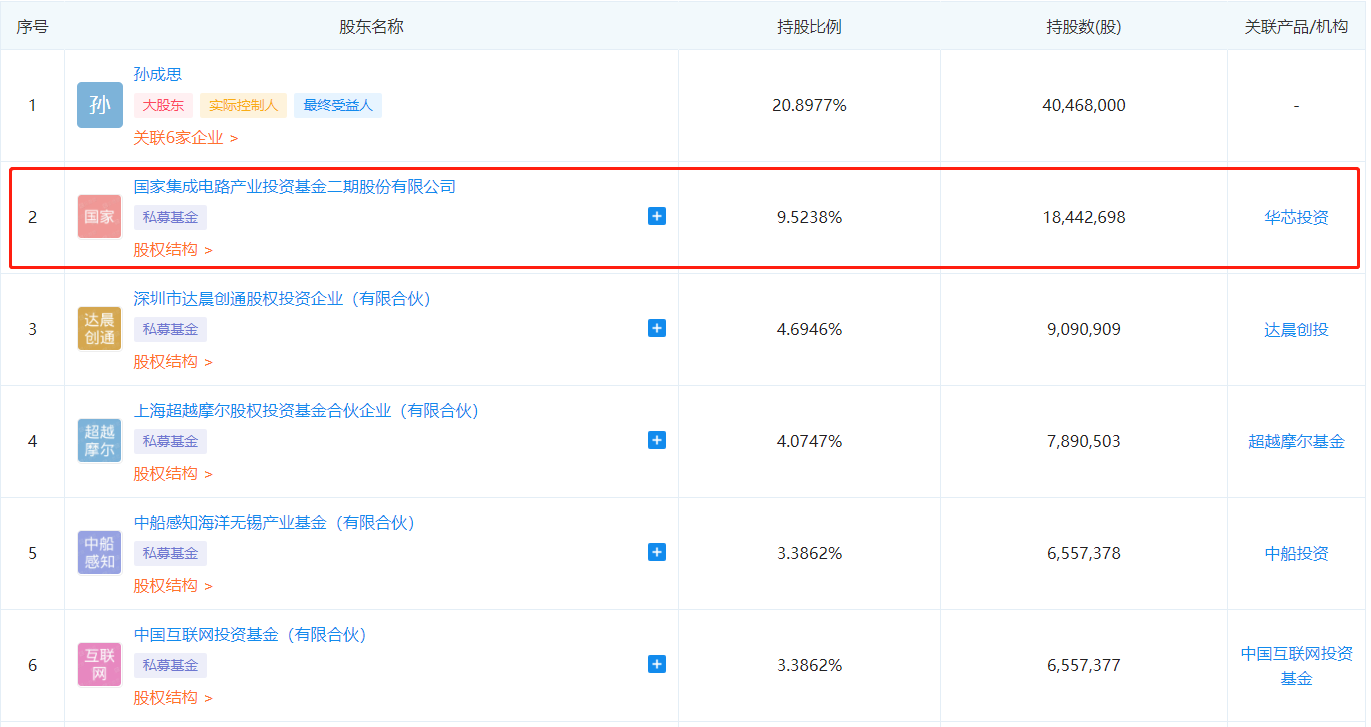Select the 18,442,698 shares cell
The width and height of the screenshot is (1371, 727).
coord(1084,217)
